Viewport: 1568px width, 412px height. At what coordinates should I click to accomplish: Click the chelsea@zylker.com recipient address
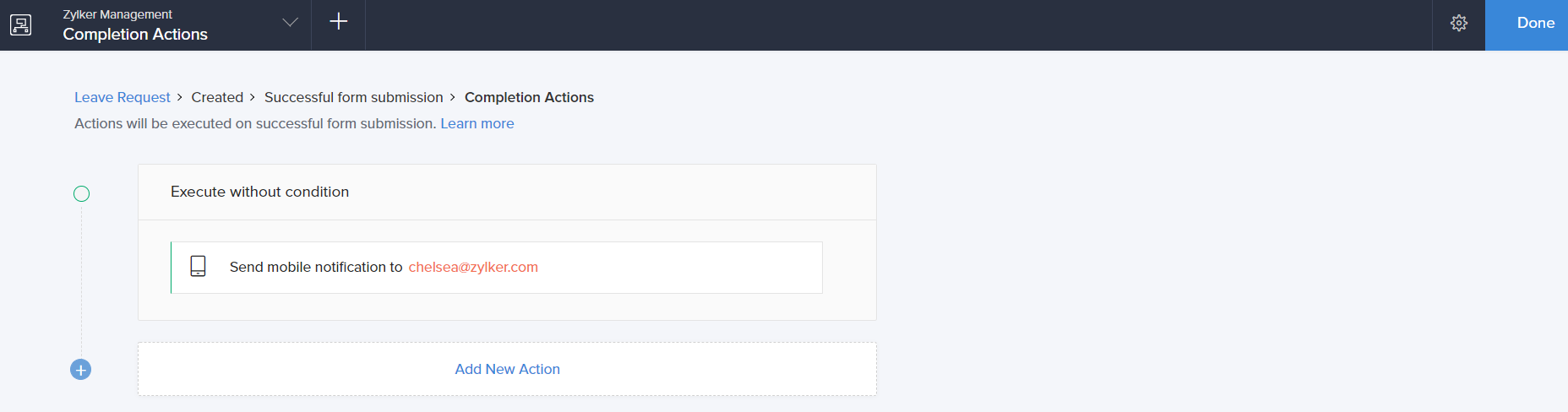pos(473,268)
